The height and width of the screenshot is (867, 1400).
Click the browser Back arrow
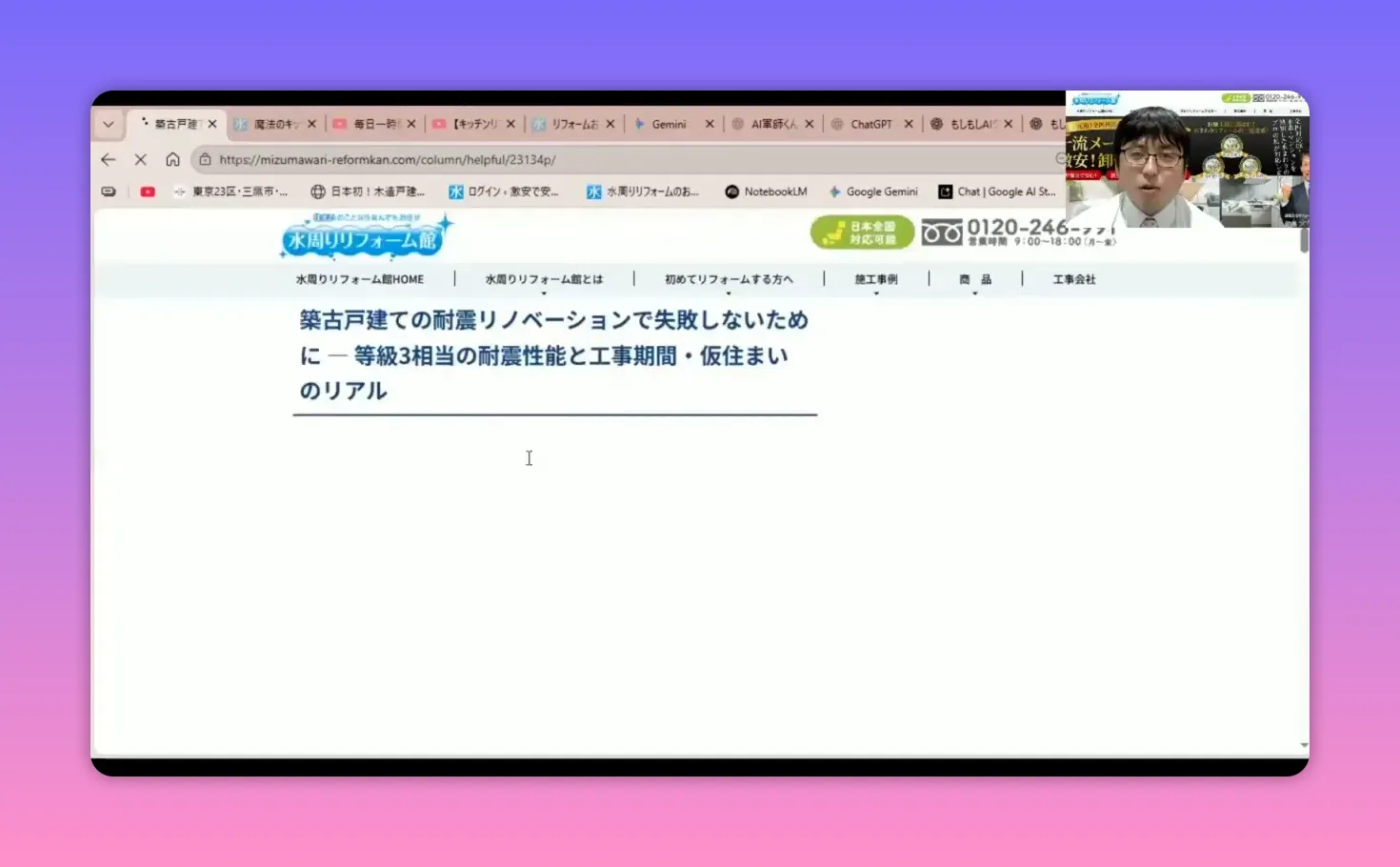tap(108, 159)
